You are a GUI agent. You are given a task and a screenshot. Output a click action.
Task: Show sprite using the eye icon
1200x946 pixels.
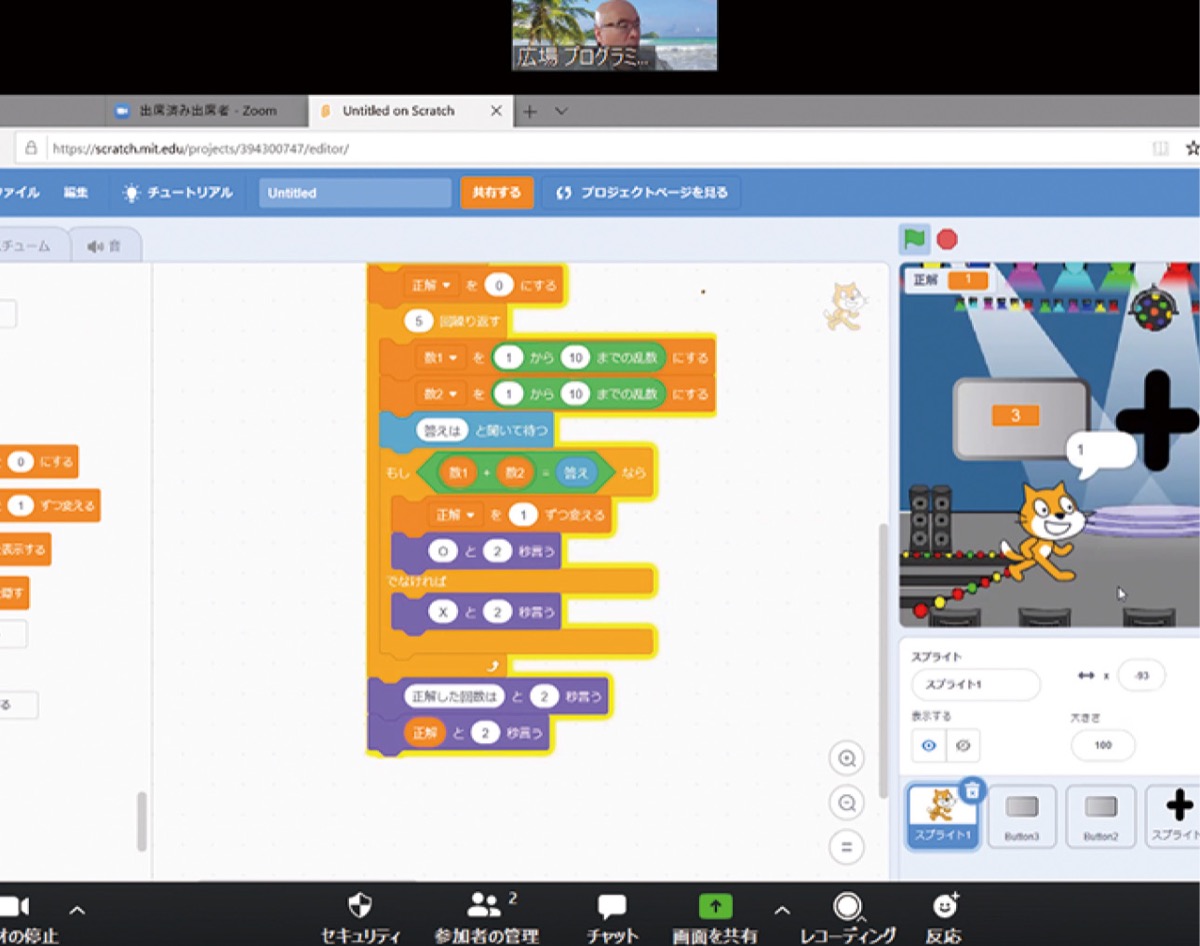929,745
